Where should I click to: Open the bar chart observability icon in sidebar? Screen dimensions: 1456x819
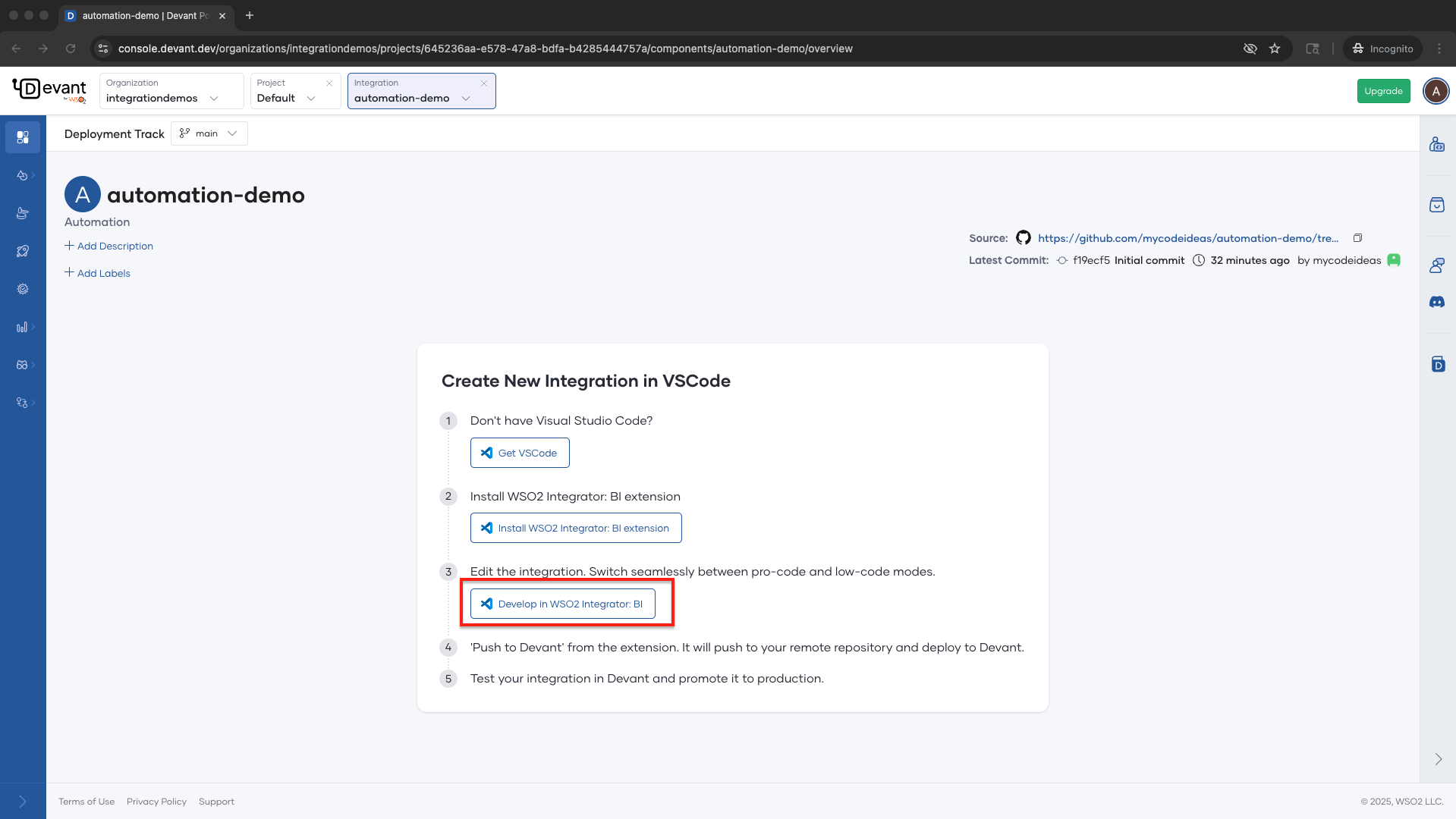tap(23, 327)
